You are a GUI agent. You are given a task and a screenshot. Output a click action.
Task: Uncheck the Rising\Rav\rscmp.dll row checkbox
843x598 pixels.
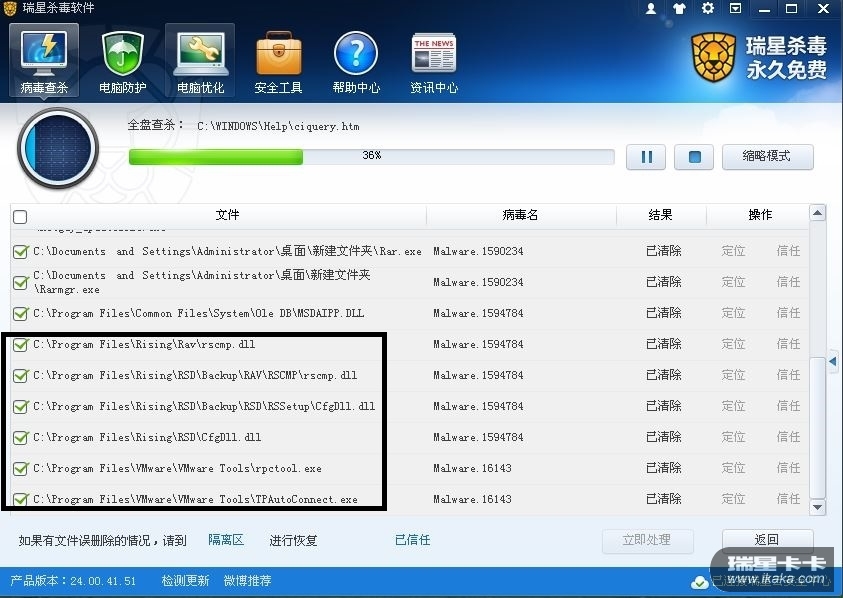click(x=20, y=345)
